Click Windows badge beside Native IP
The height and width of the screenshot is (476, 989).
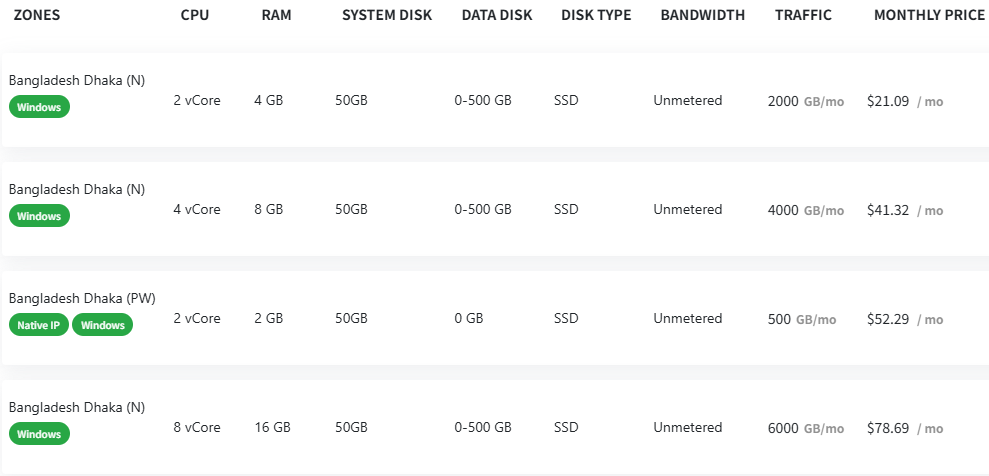tap(103, 325)
